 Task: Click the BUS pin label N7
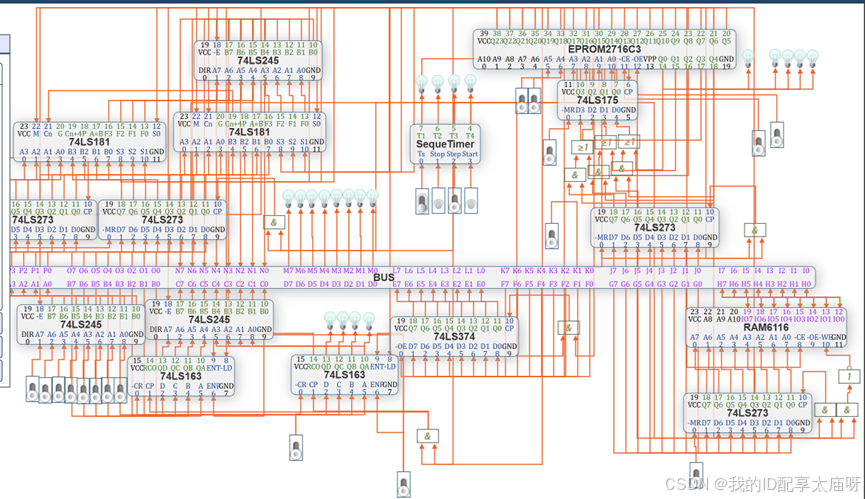[x=180, y=271]
